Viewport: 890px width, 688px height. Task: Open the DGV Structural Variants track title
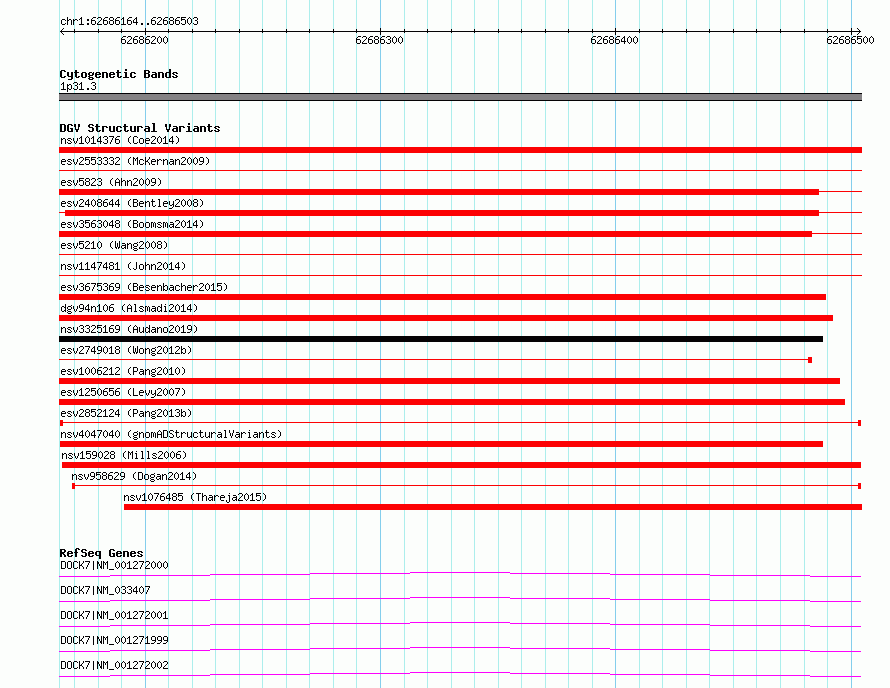[x=140, y=128]
